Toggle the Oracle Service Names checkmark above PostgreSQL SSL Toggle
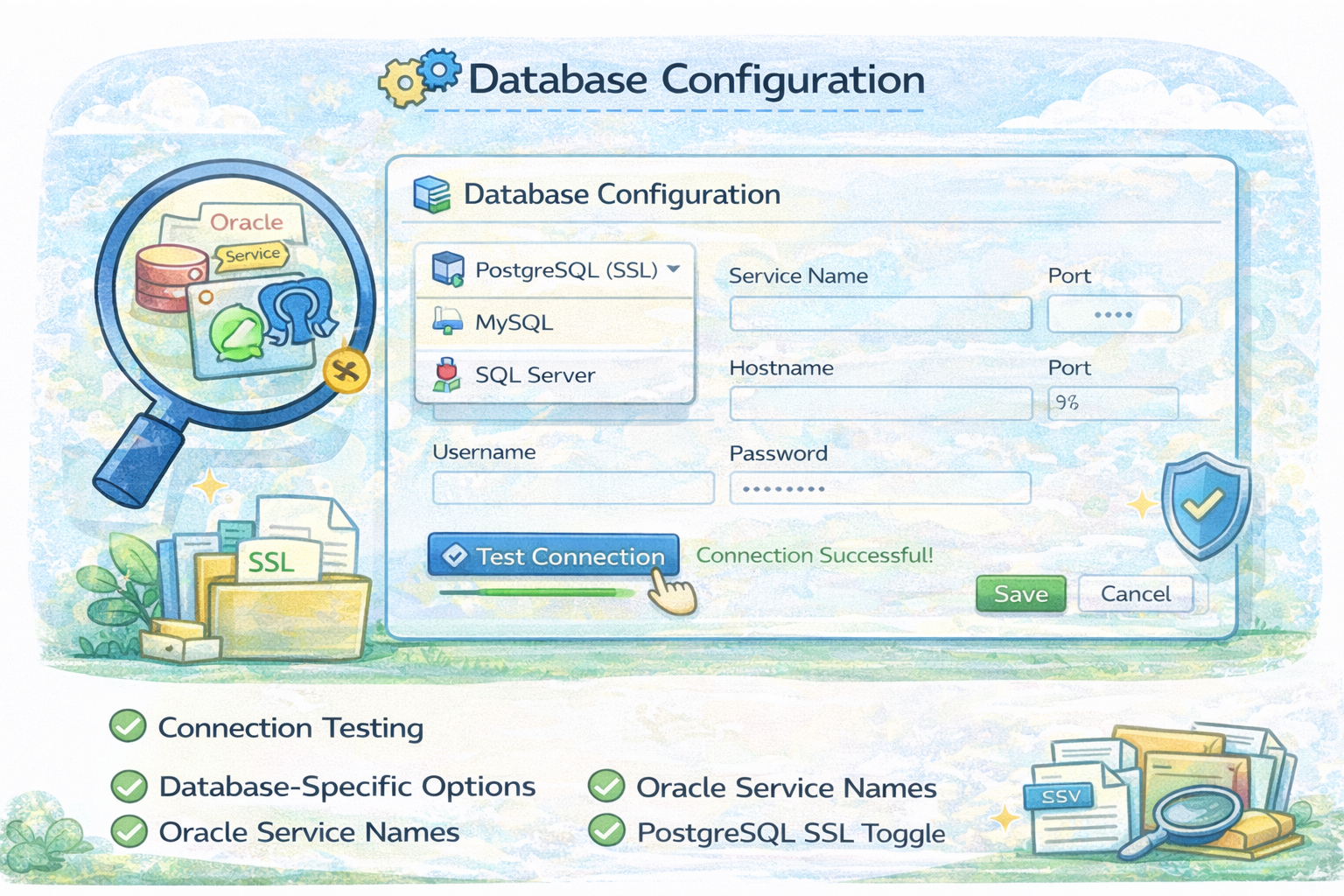The height and width of the screenshot is (896, 1344). [606, 787]
